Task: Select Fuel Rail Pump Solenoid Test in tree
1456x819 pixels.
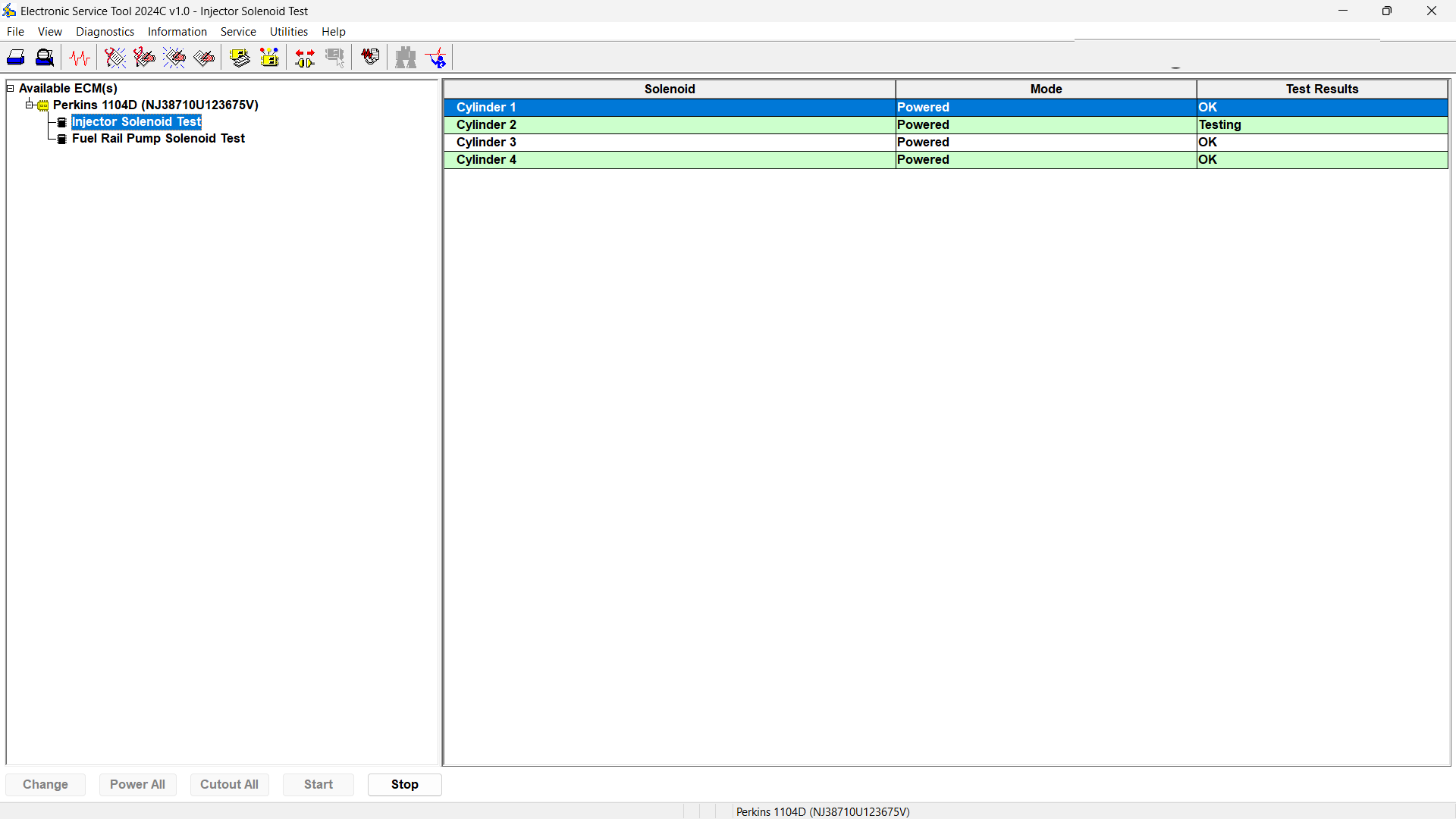Action: pos(158,139)
